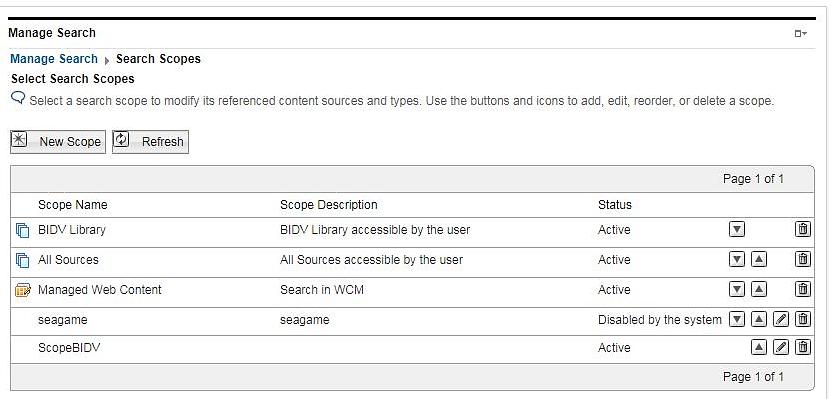Open the Managed Web Content scope
This screenshot has height=399, width=838.
99,290
